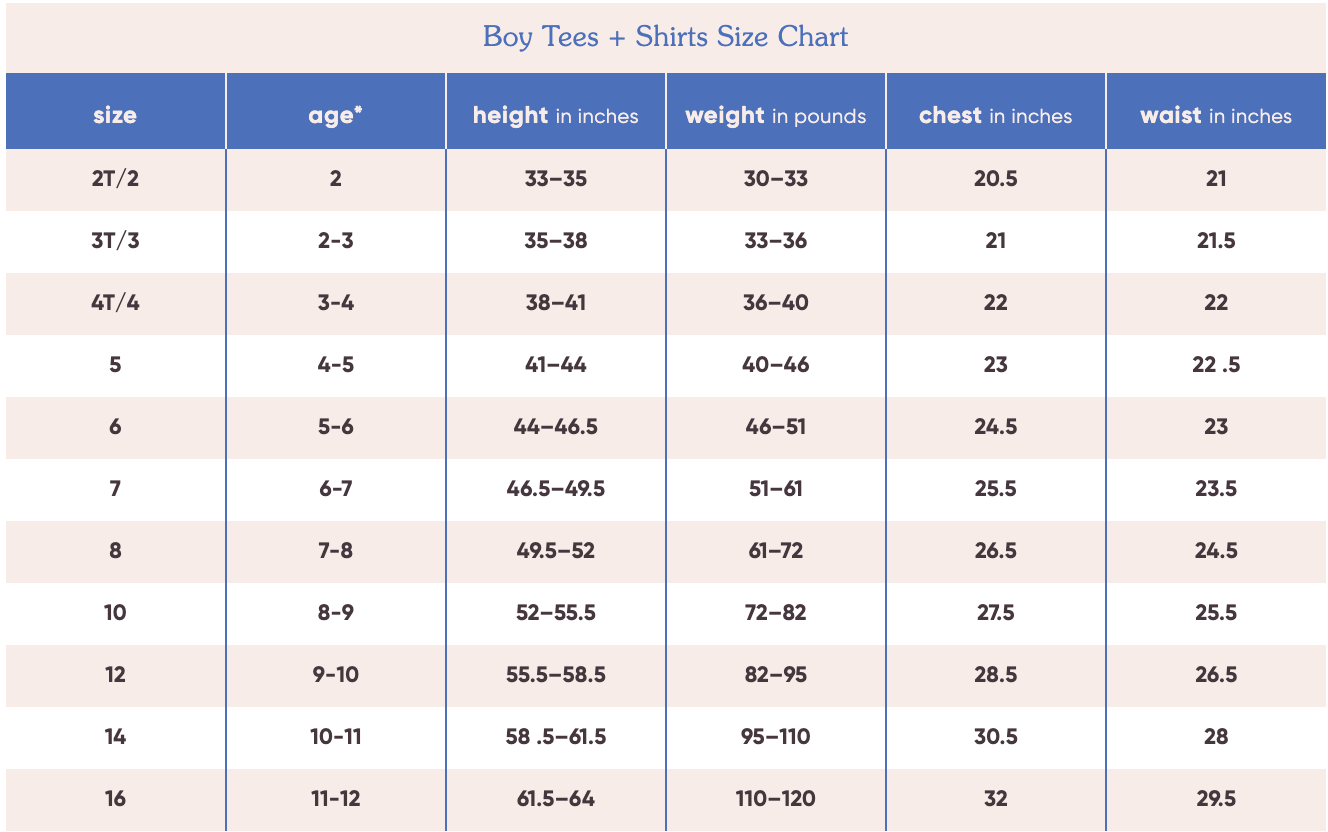Select age range 11-12
Viewport: 1328px width, 832px height.
(x=335, y=799)
